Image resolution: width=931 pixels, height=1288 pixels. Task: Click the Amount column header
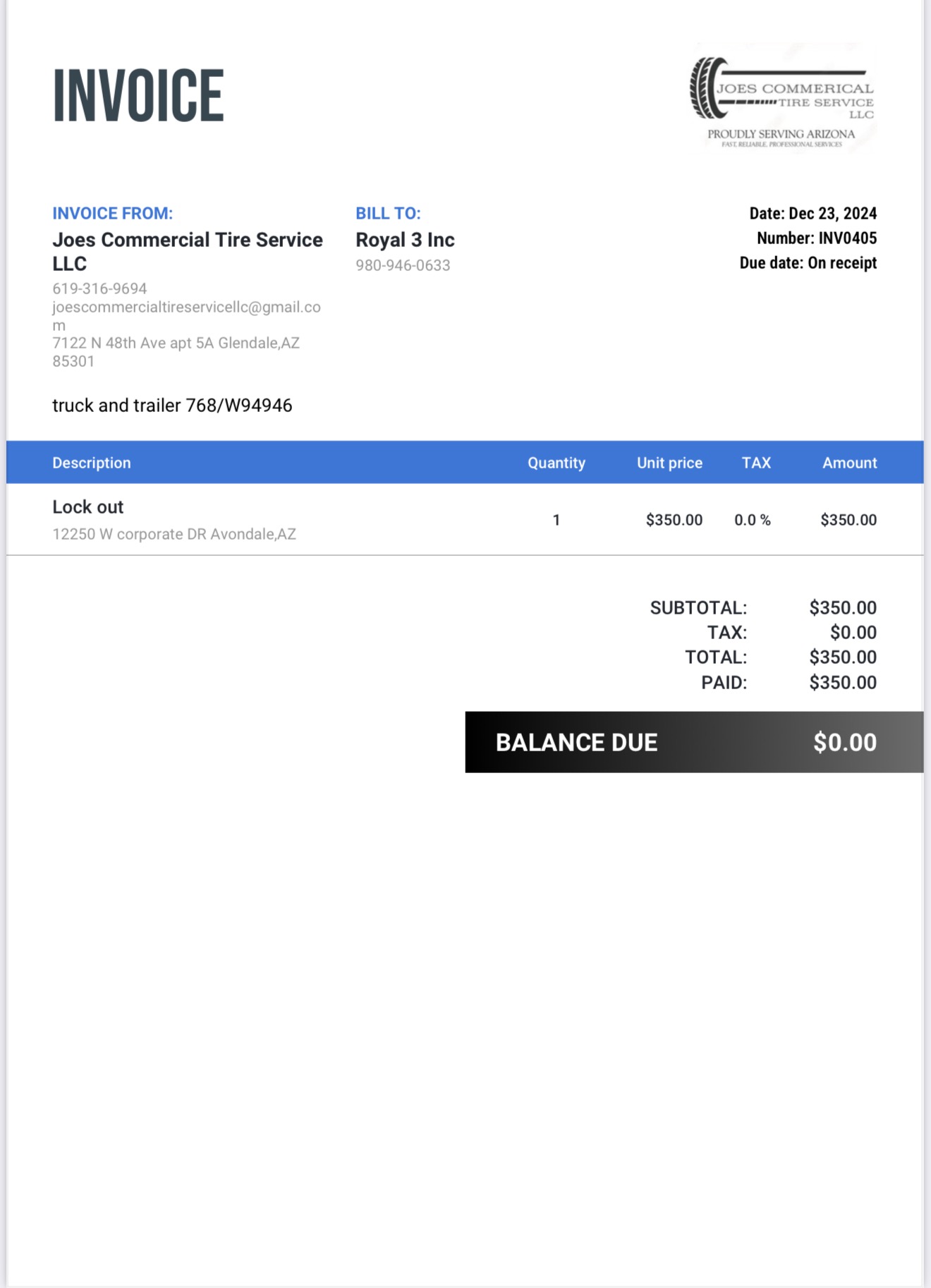tap(850, 463)
